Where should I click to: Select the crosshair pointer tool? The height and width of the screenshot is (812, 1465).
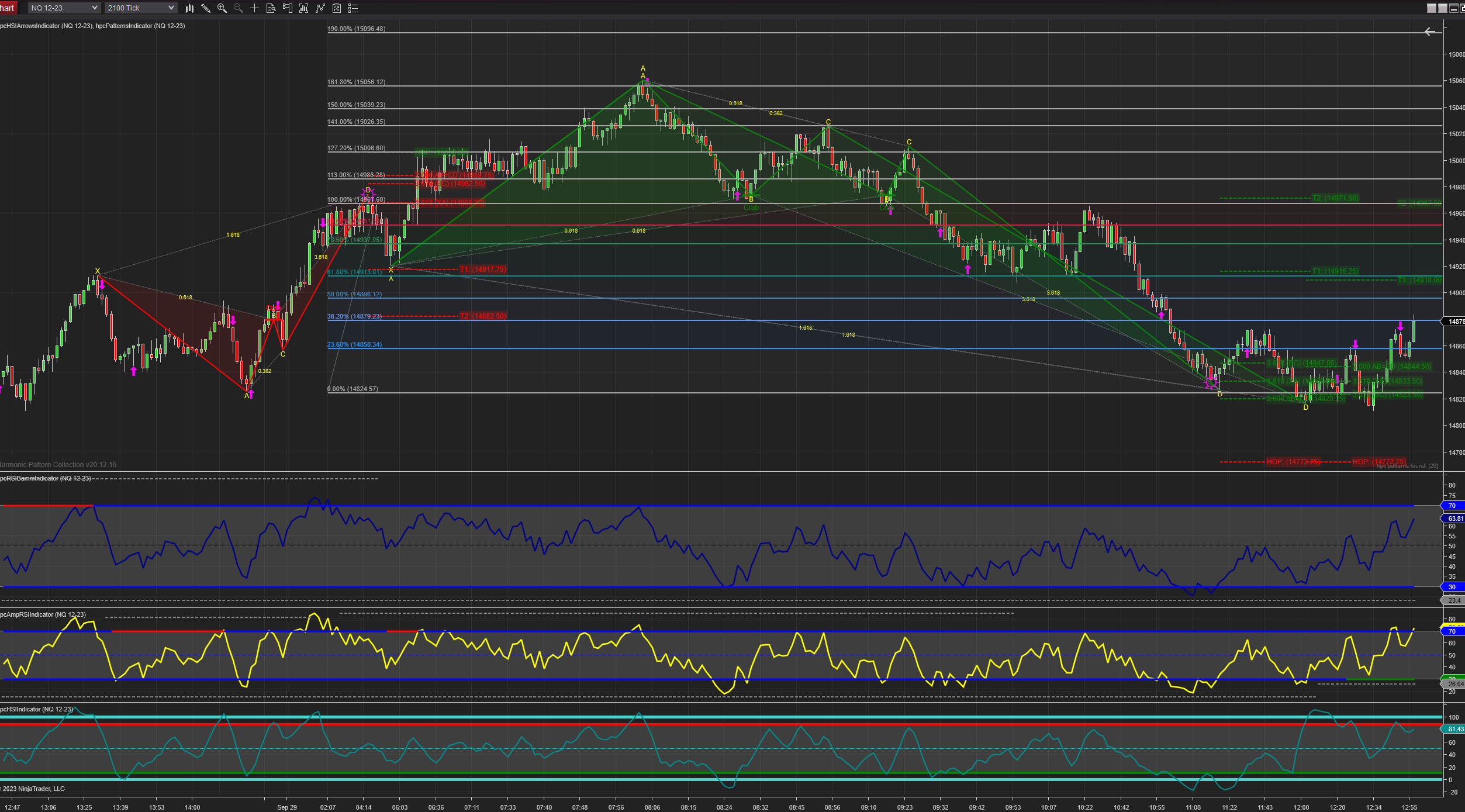click(254, 8)
